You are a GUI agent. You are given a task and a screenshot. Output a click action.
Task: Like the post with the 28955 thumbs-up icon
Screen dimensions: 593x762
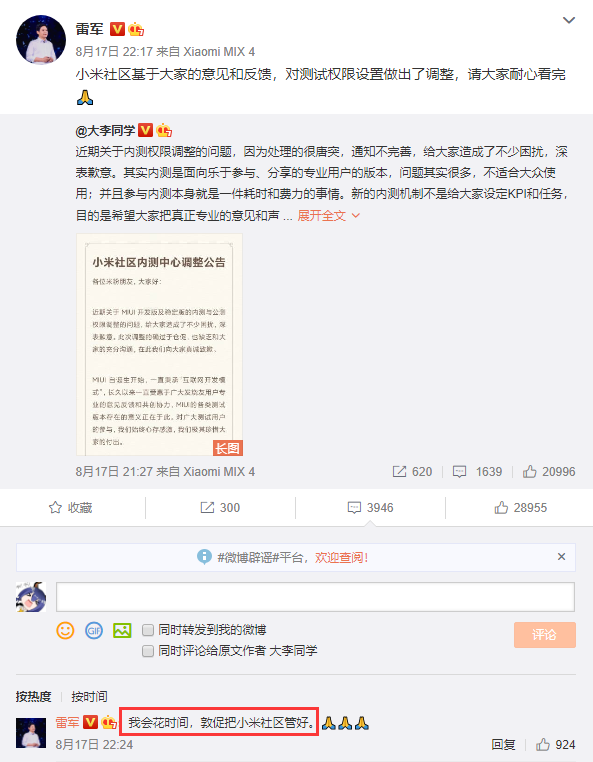tap(501, 508)
